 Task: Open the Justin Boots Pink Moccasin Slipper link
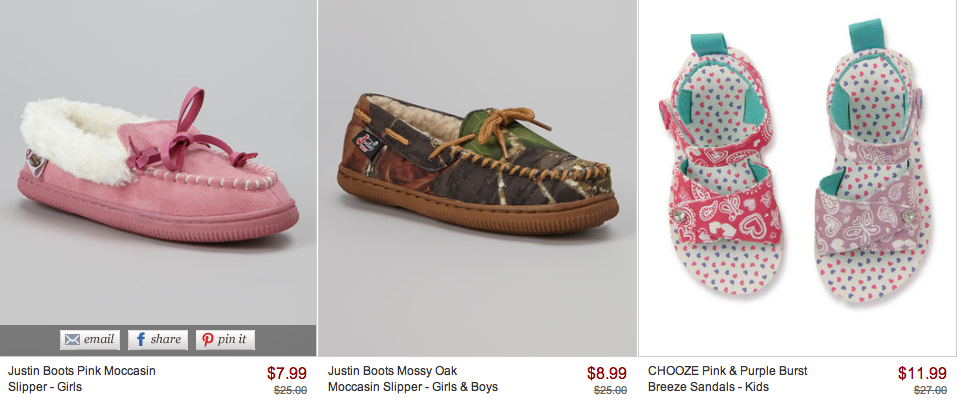81,379
